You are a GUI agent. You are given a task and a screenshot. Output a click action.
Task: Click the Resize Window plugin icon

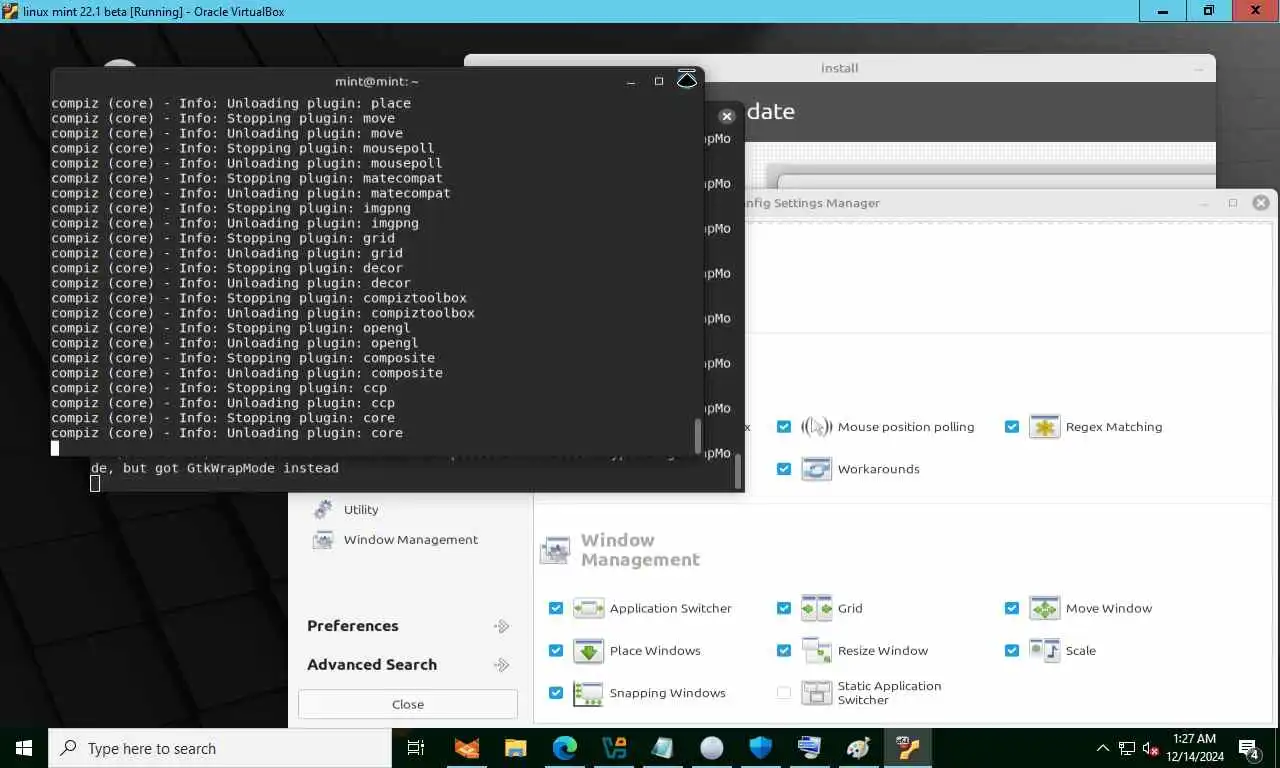click(x=816, y=651)
